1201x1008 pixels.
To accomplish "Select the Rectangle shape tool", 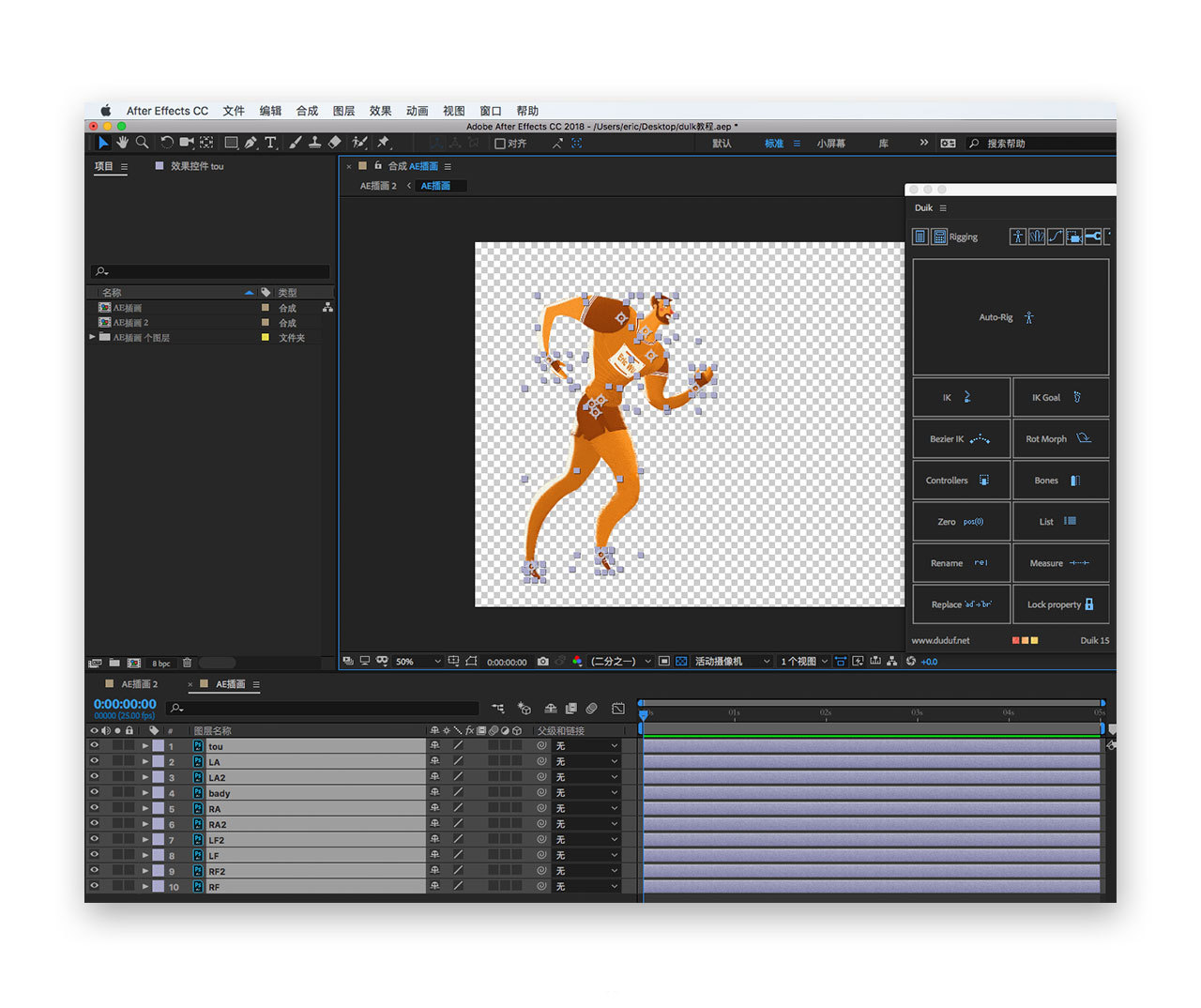I will coord(231,143).
